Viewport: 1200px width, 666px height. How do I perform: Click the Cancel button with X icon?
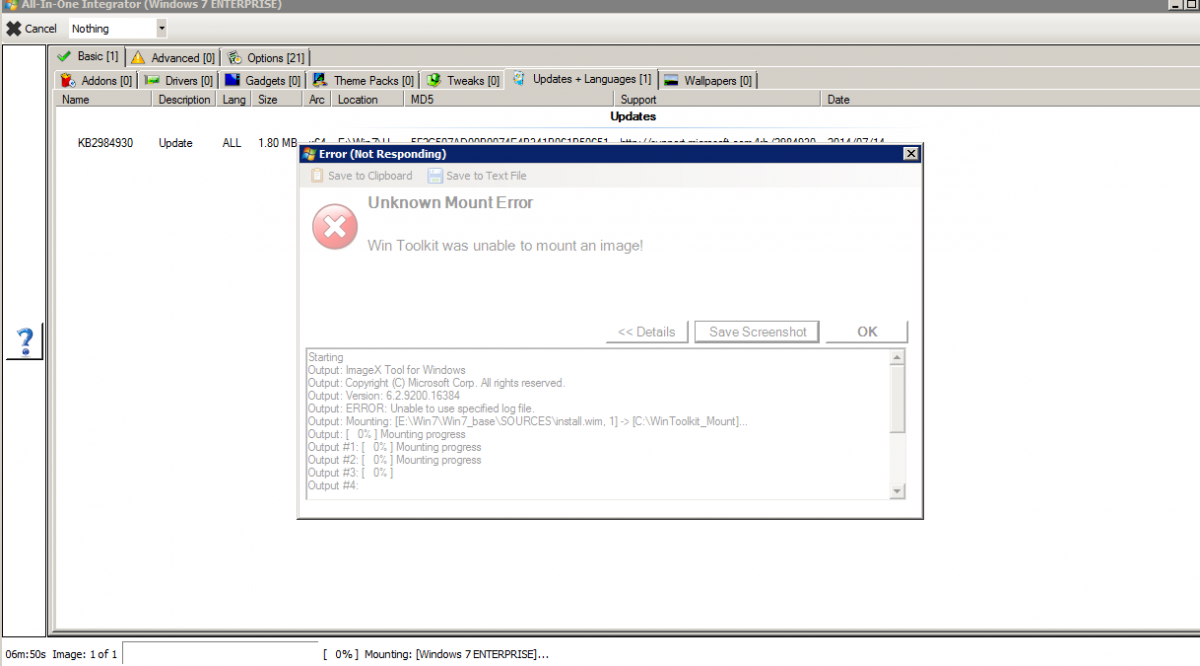31,28
